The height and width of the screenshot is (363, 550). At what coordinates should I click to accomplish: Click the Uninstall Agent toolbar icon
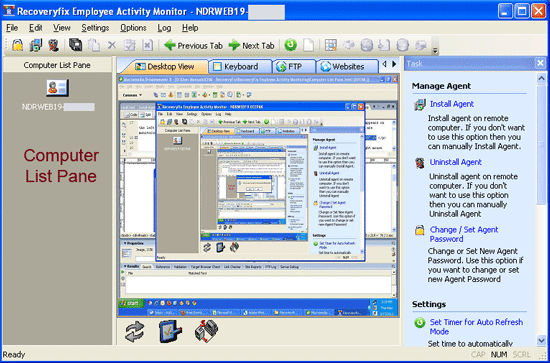click(54, 45)
